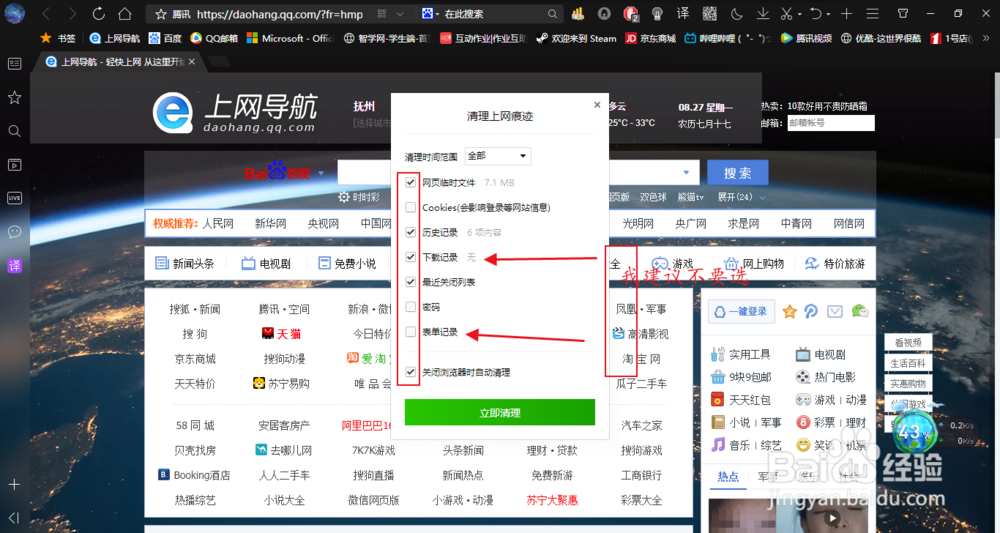Open search engine selector paw dropdown
The image size is (1000, 533).
click(x=431, y=13)
